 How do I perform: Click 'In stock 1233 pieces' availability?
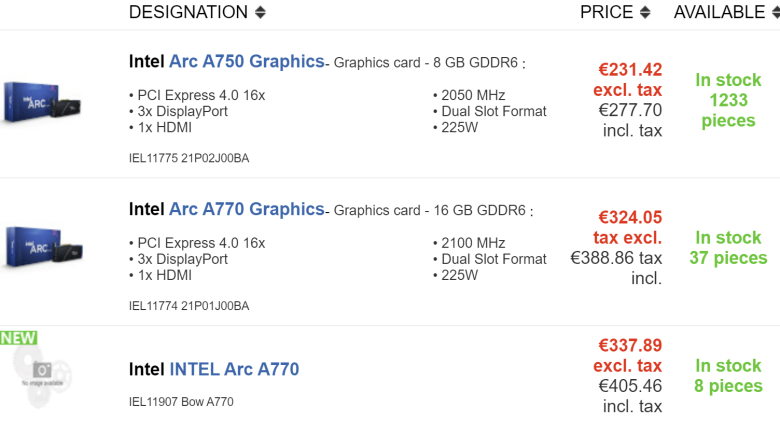(728, 100)
